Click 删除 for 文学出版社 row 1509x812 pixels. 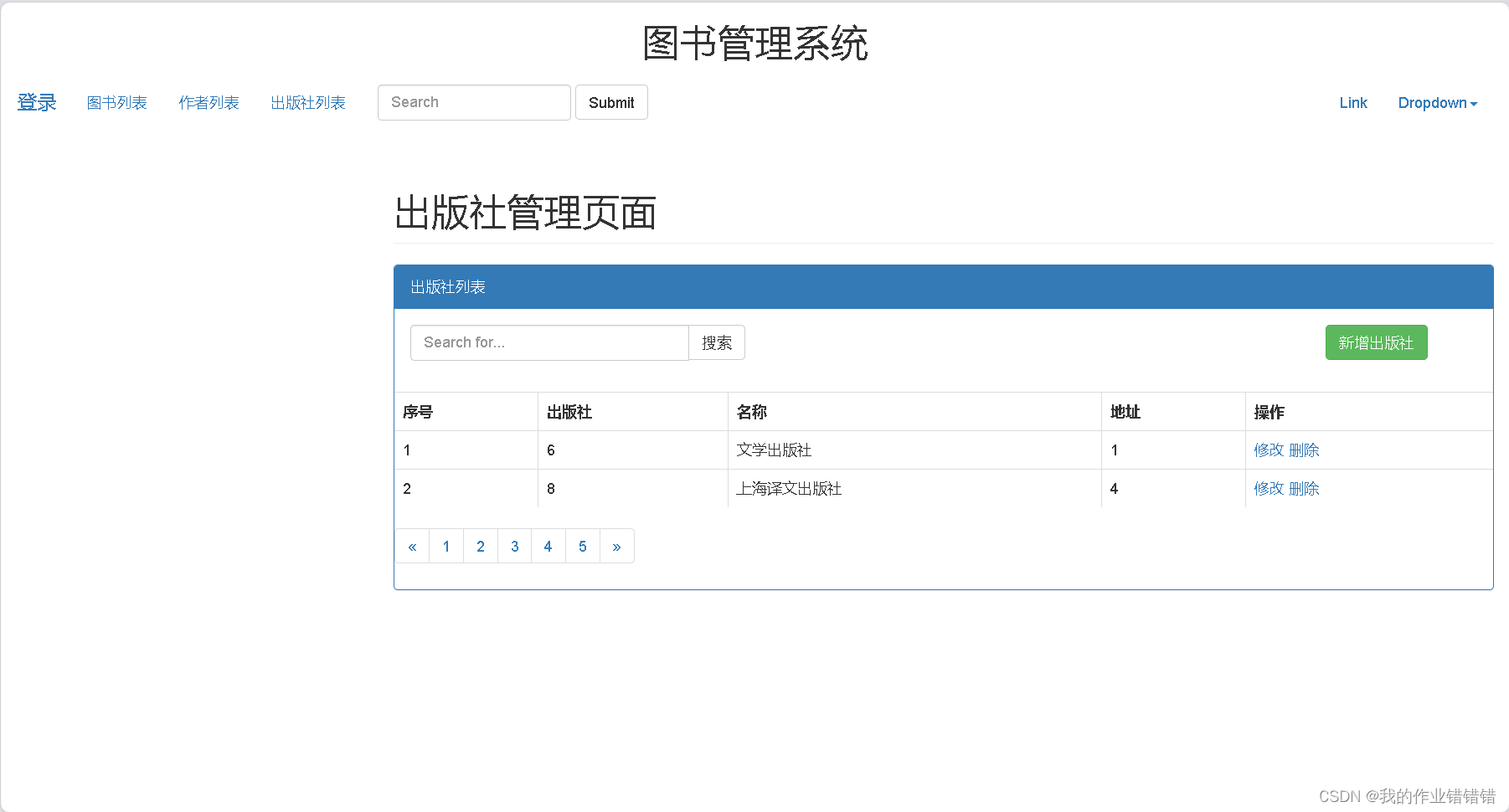[x=1304, y=450]
